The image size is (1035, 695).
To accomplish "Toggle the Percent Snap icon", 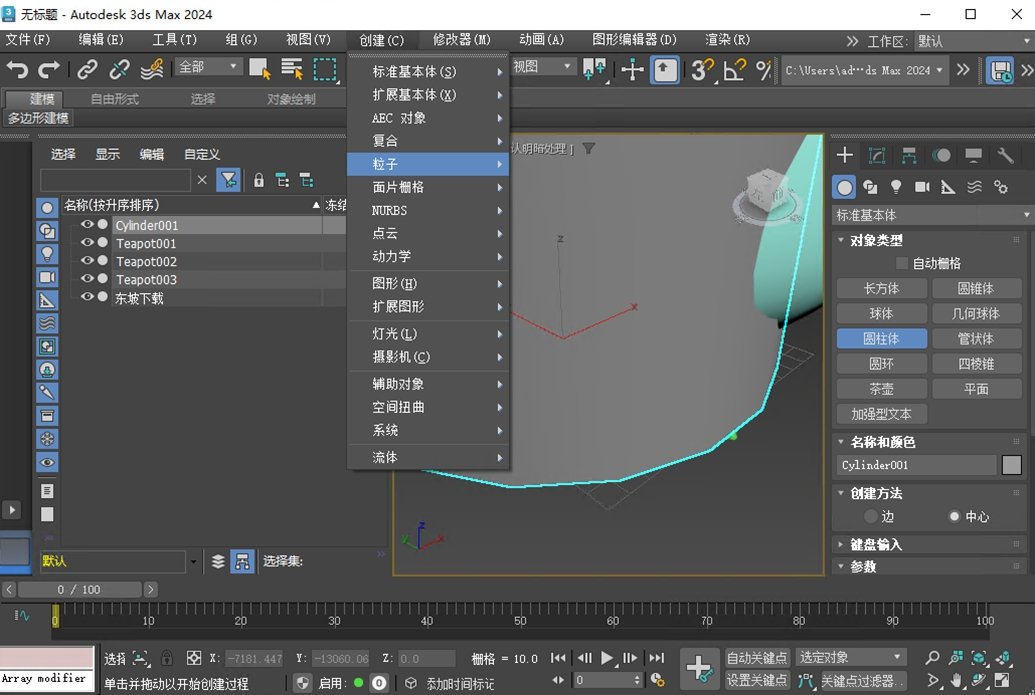I will click(x=764, y=69).
